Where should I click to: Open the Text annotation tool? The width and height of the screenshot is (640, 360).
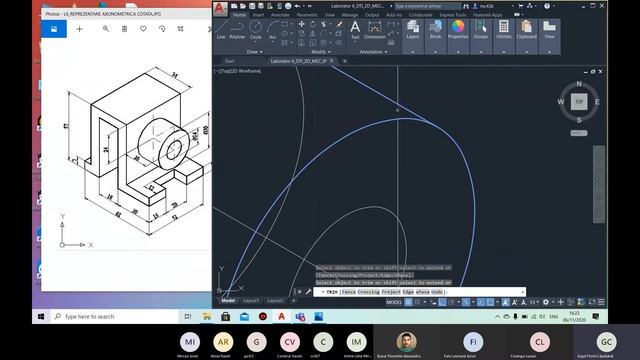coord(355,29)
